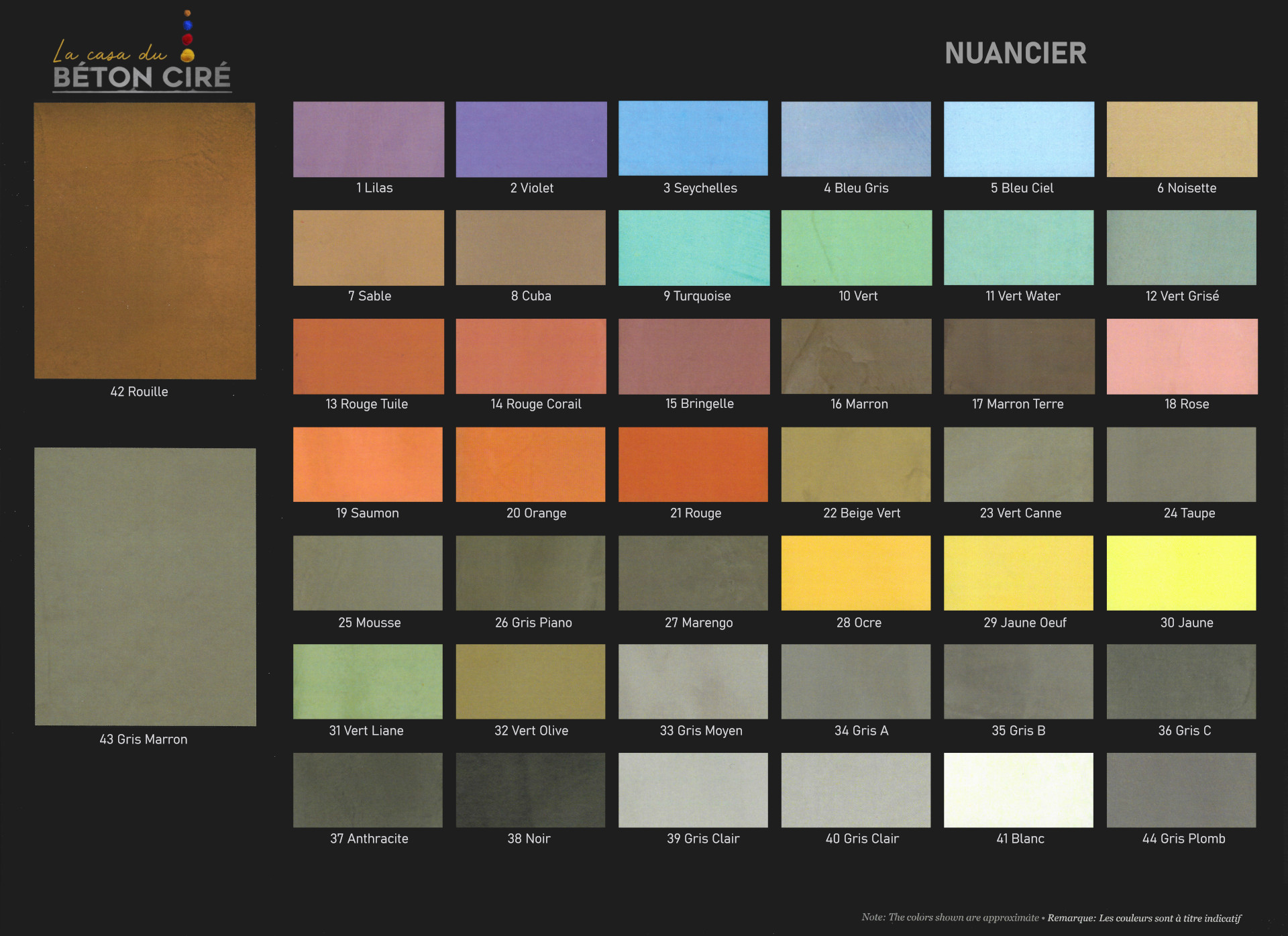Choose the 11 Vert Water swatch
Image resolution: width=1288 pixels, height=936 pixels.
click(x=1018, y=248)
